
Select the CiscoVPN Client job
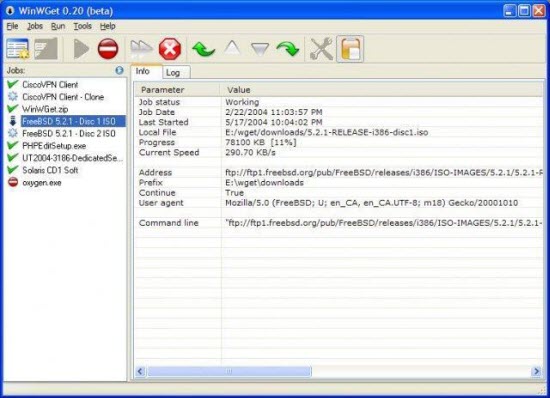[50, 85]
